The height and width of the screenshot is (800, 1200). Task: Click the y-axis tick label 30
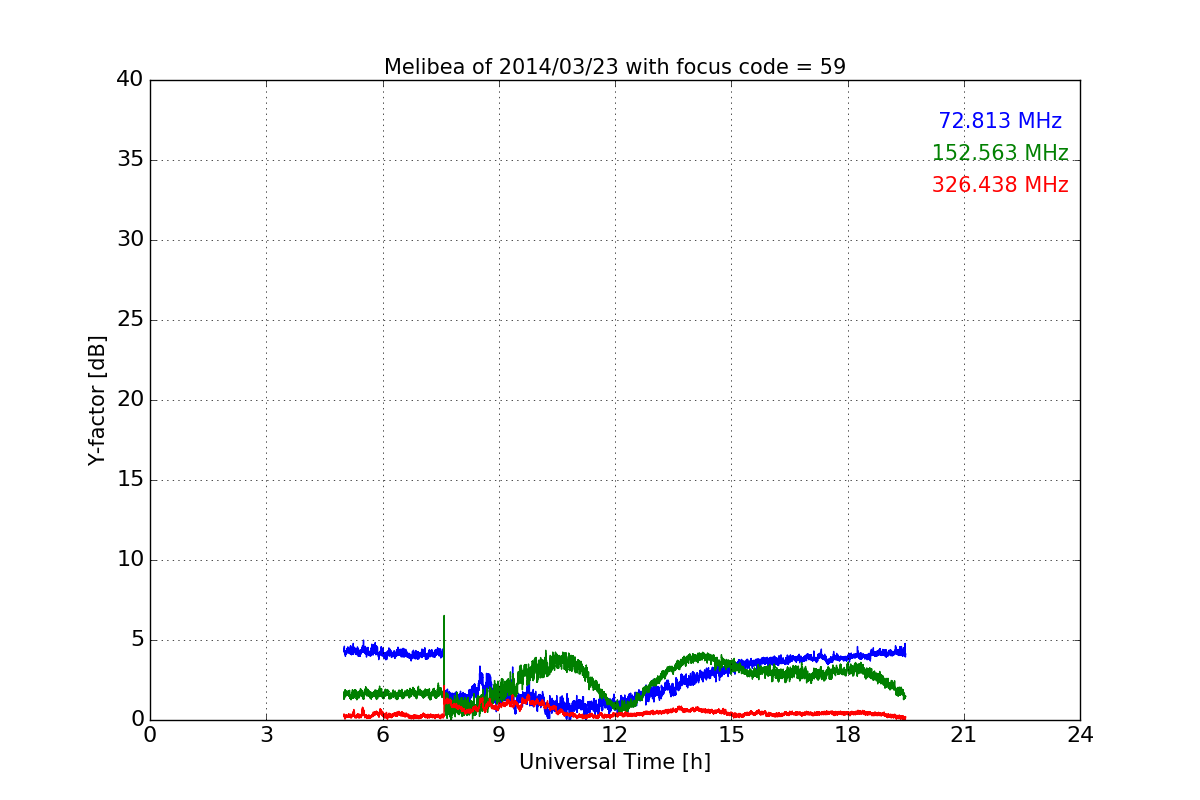pyautogui.click(x=130, y=240)
